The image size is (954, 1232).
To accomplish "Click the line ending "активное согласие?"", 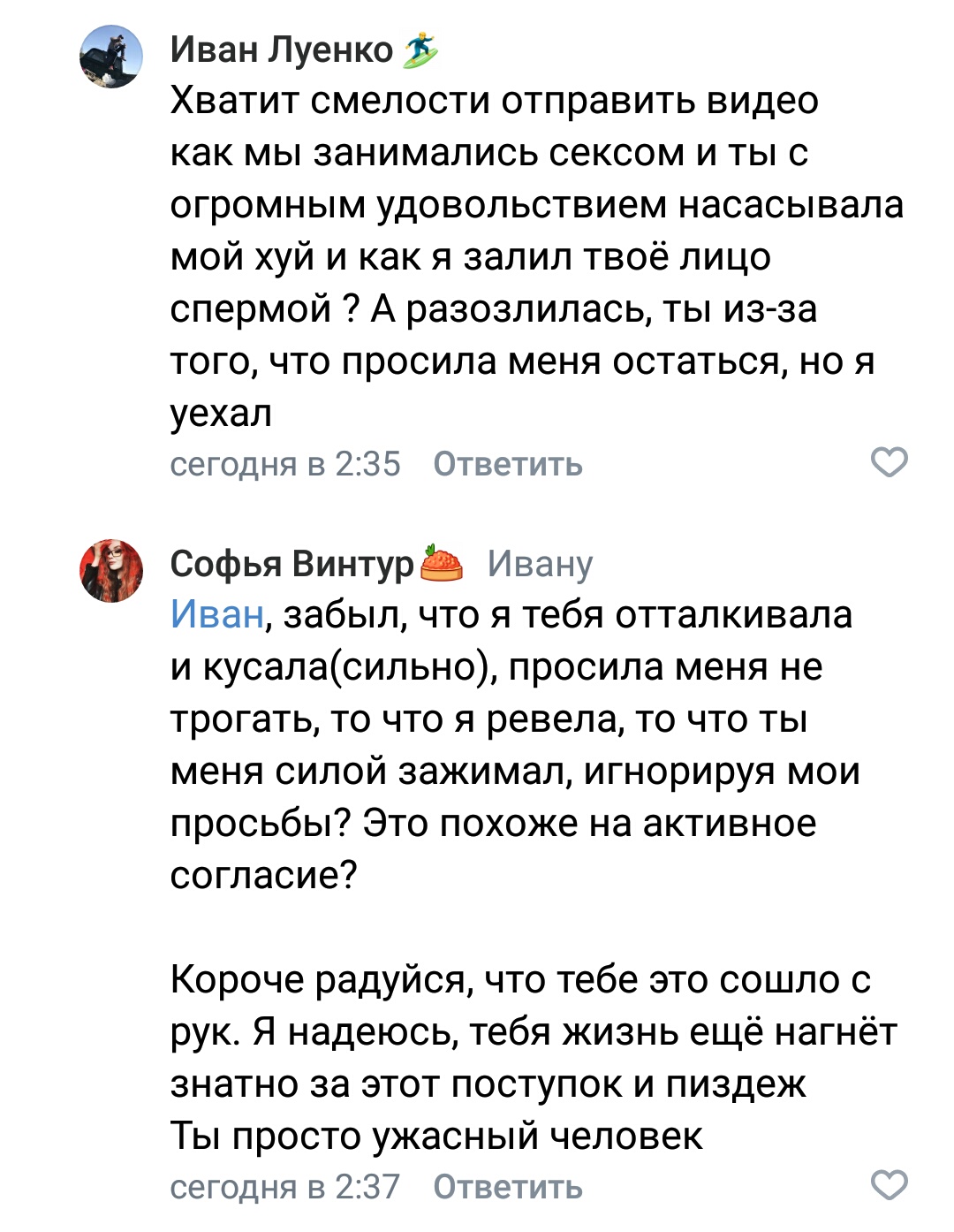I will (493, 824).
